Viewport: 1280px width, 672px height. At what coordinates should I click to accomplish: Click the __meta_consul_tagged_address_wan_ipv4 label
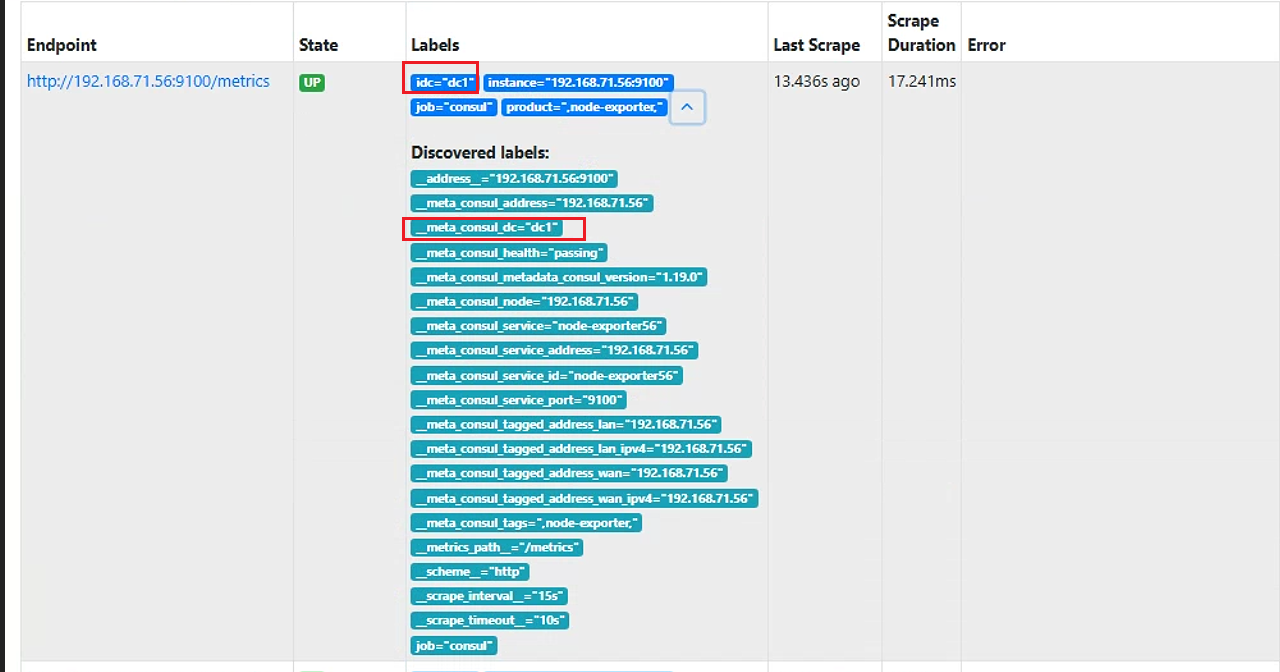point(584,498)
